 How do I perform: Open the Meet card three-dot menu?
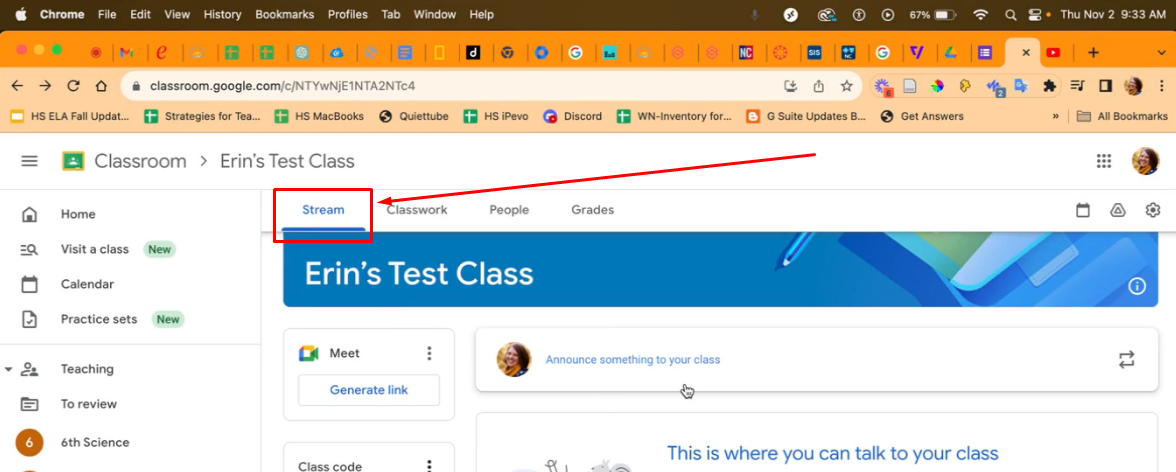click(x=429, y=353)
